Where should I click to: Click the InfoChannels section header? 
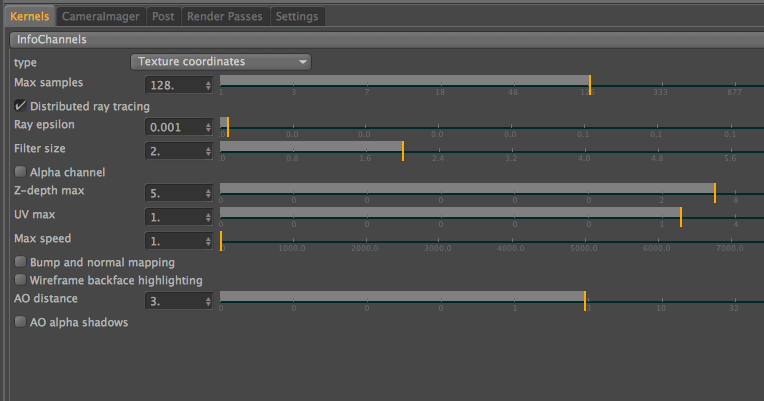[52, 40]
